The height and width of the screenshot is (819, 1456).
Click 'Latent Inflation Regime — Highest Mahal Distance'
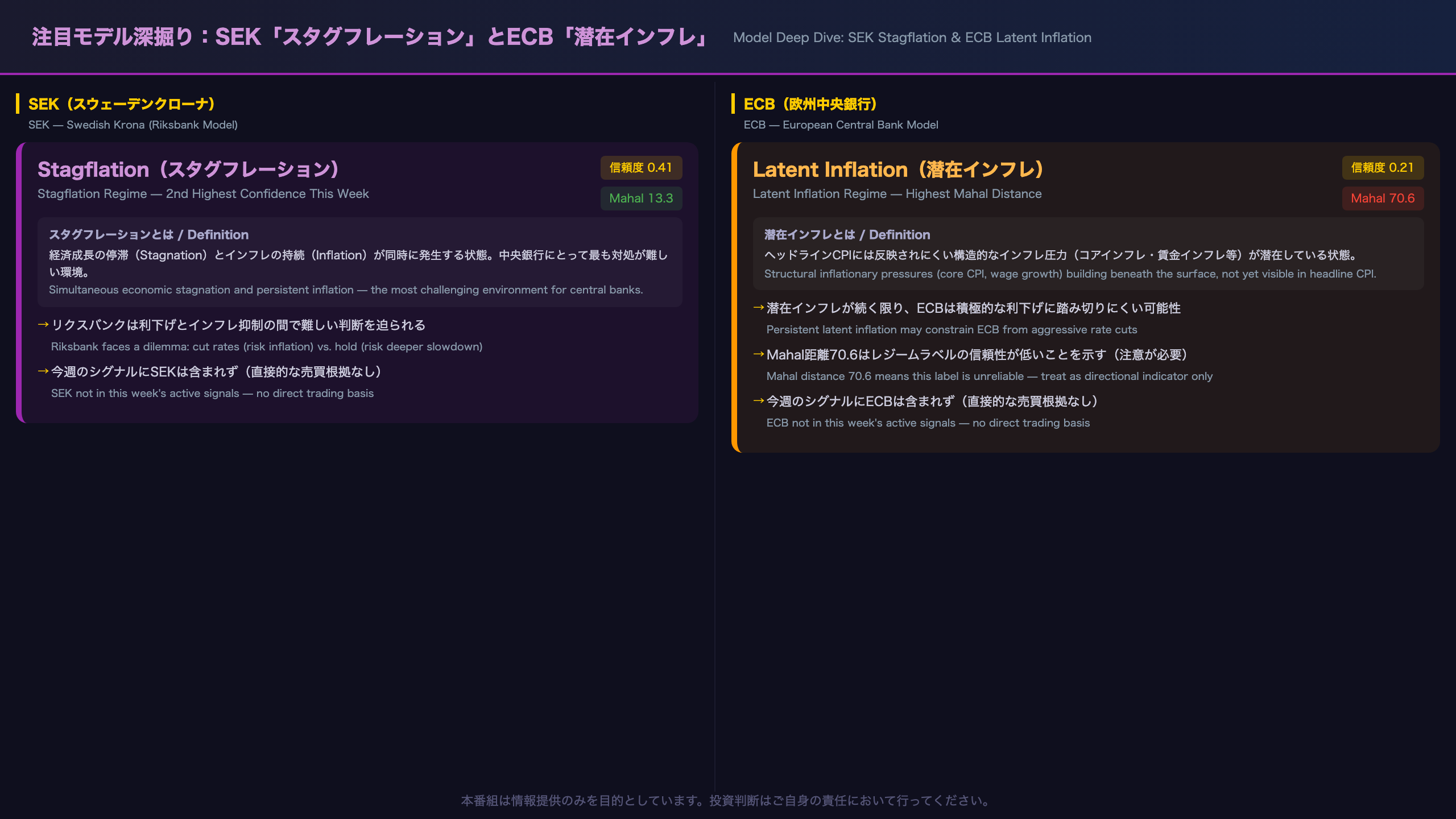tap(897, 194)
